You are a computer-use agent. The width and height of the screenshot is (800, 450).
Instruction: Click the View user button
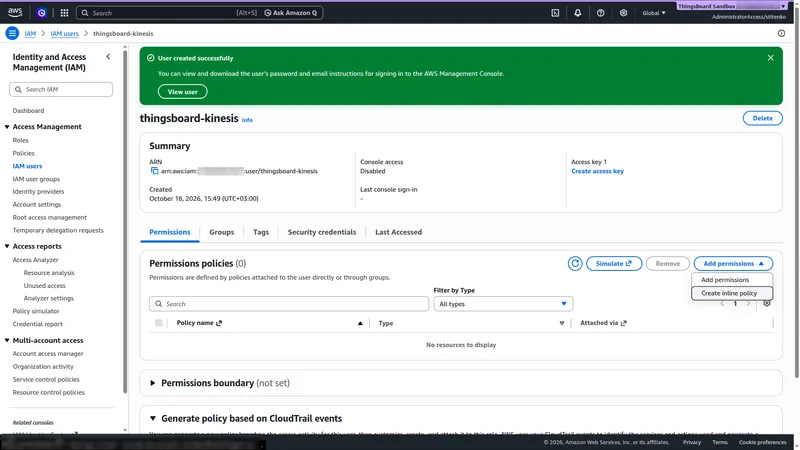click(183, 92)
